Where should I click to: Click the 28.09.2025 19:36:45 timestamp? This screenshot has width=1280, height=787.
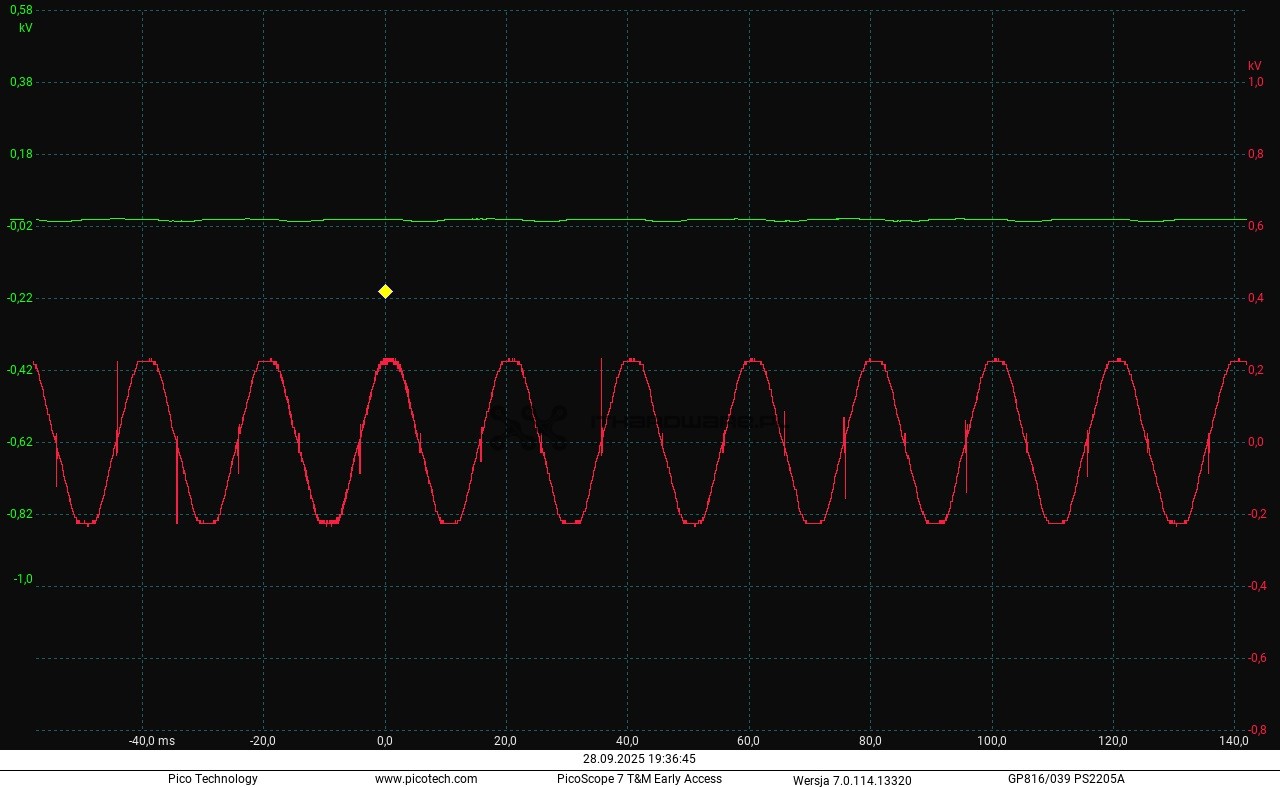coord(639,759)
